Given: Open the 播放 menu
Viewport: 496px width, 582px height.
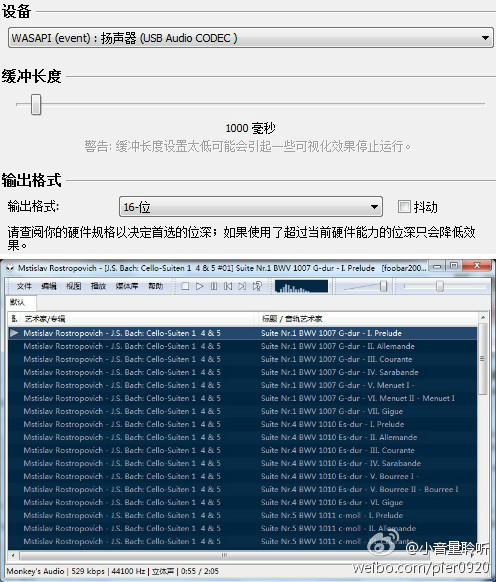Looking at the screenshot, I should tap(98, 286).
